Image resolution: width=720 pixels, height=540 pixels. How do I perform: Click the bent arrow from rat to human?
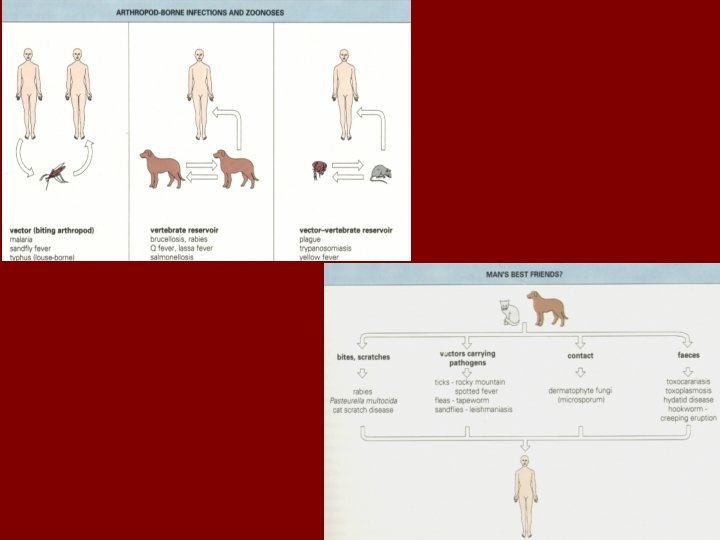pos(371,128)
